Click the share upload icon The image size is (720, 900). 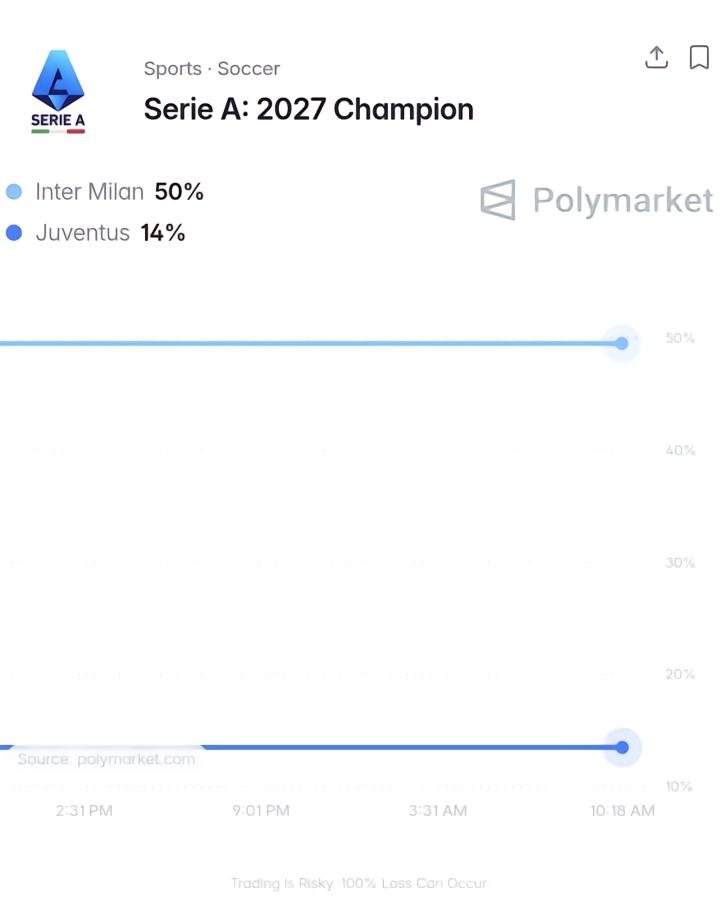coord(656,57)
